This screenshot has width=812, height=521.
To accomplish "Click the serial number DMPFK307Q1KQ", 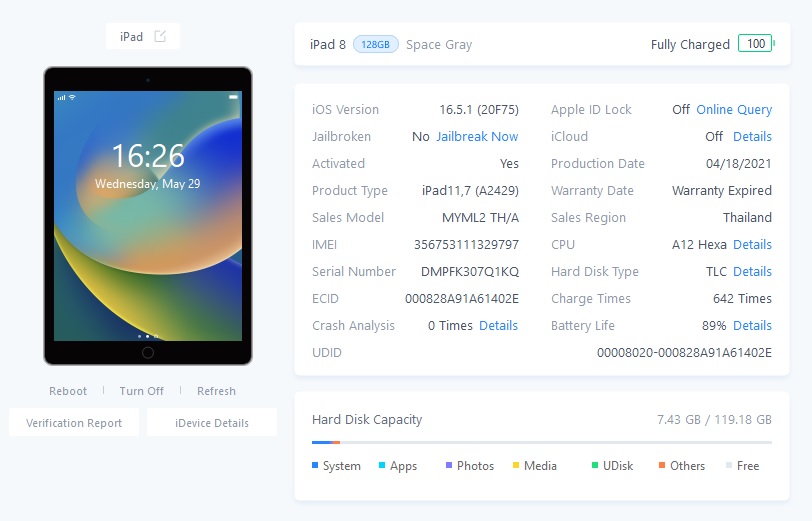I will click(470, 271).
